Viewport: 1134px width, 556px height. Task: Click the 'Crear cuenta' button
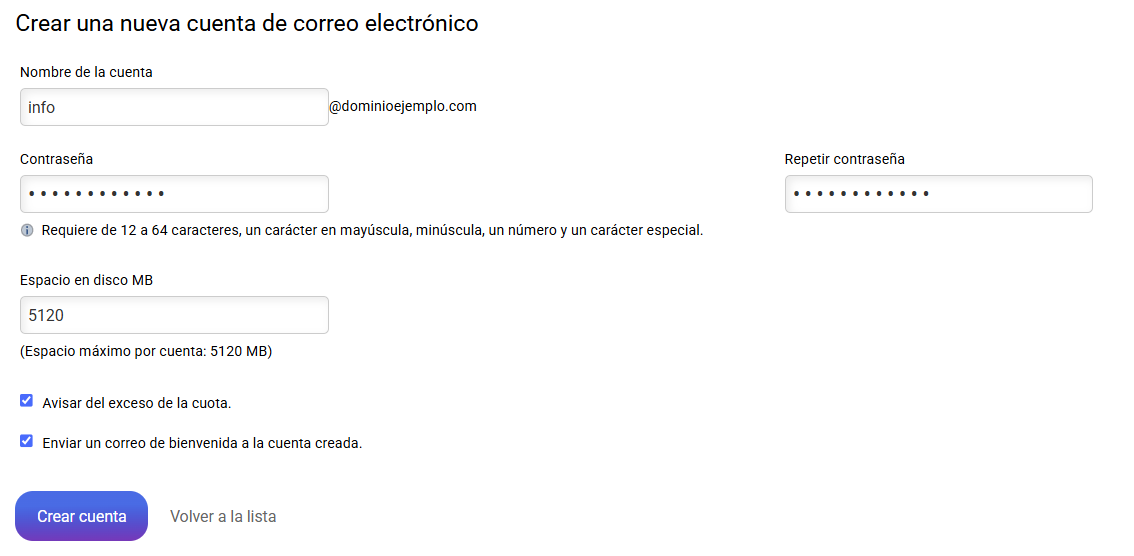pos(82,516)
